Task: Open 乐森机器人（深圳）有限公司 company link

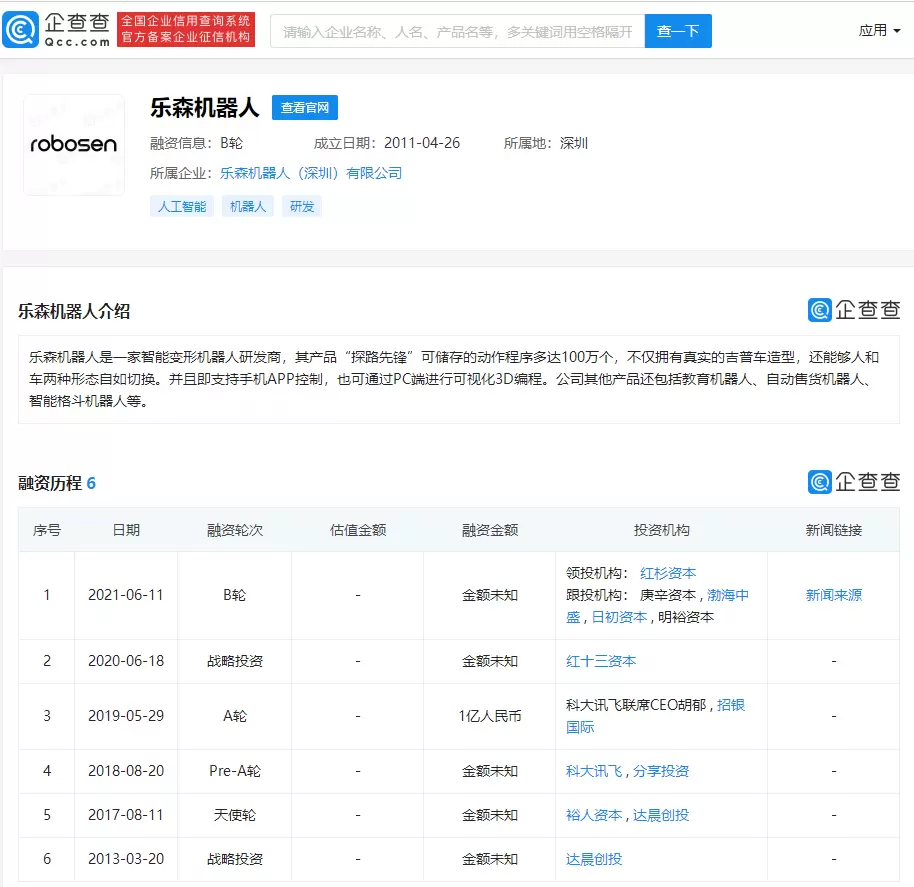Action: 310,173
